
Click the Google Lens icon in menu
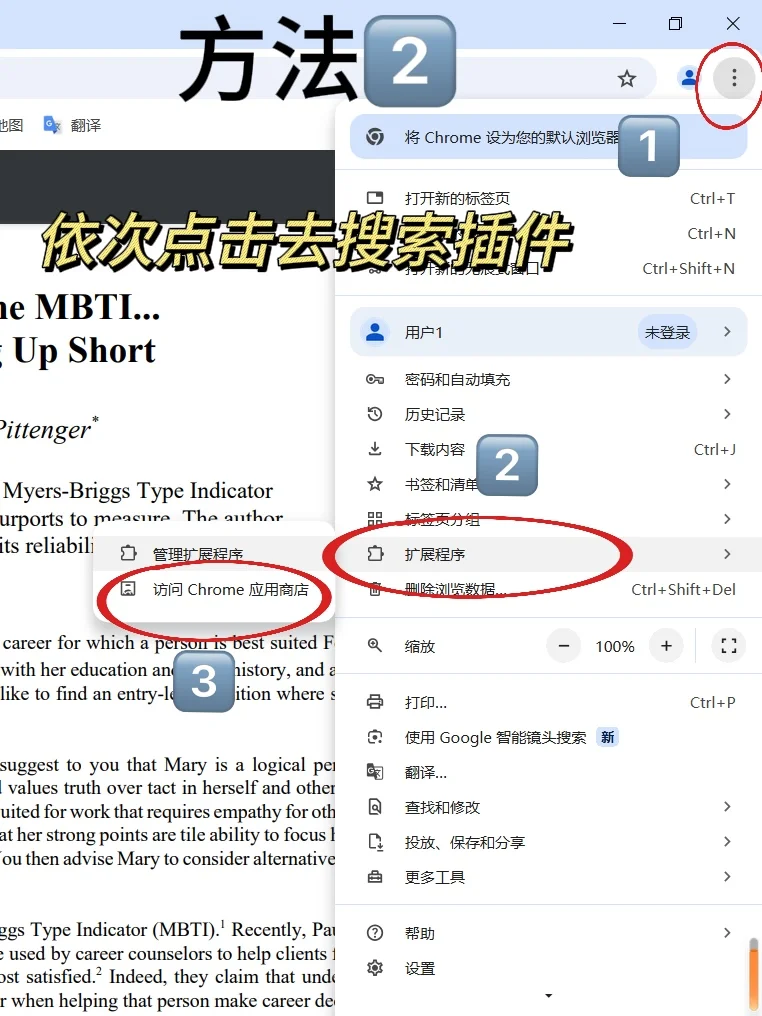pyautogui.click(x=375, y=737)
